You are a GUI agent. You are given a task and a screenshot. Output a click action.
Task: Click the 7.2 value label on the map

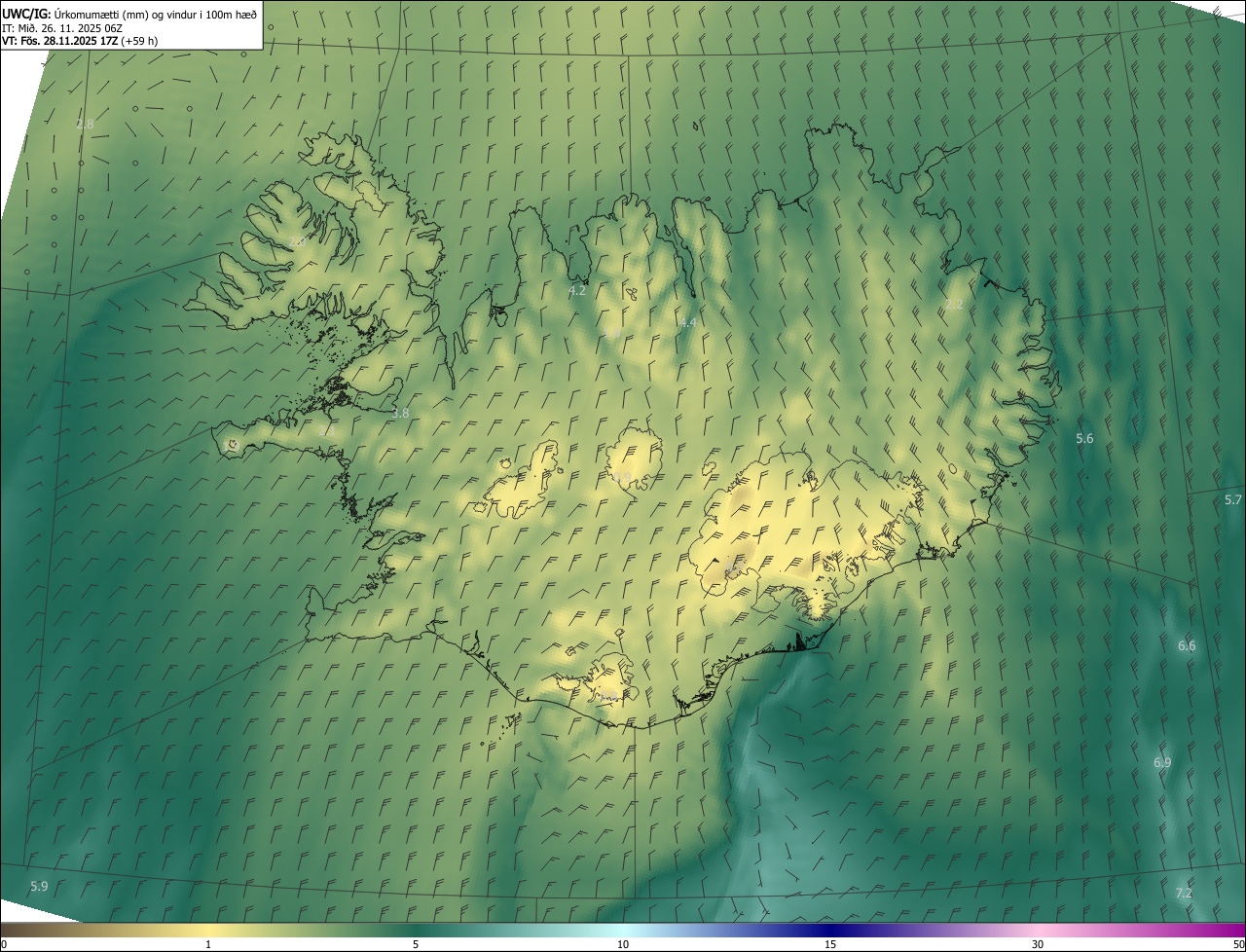[1184, 893]
